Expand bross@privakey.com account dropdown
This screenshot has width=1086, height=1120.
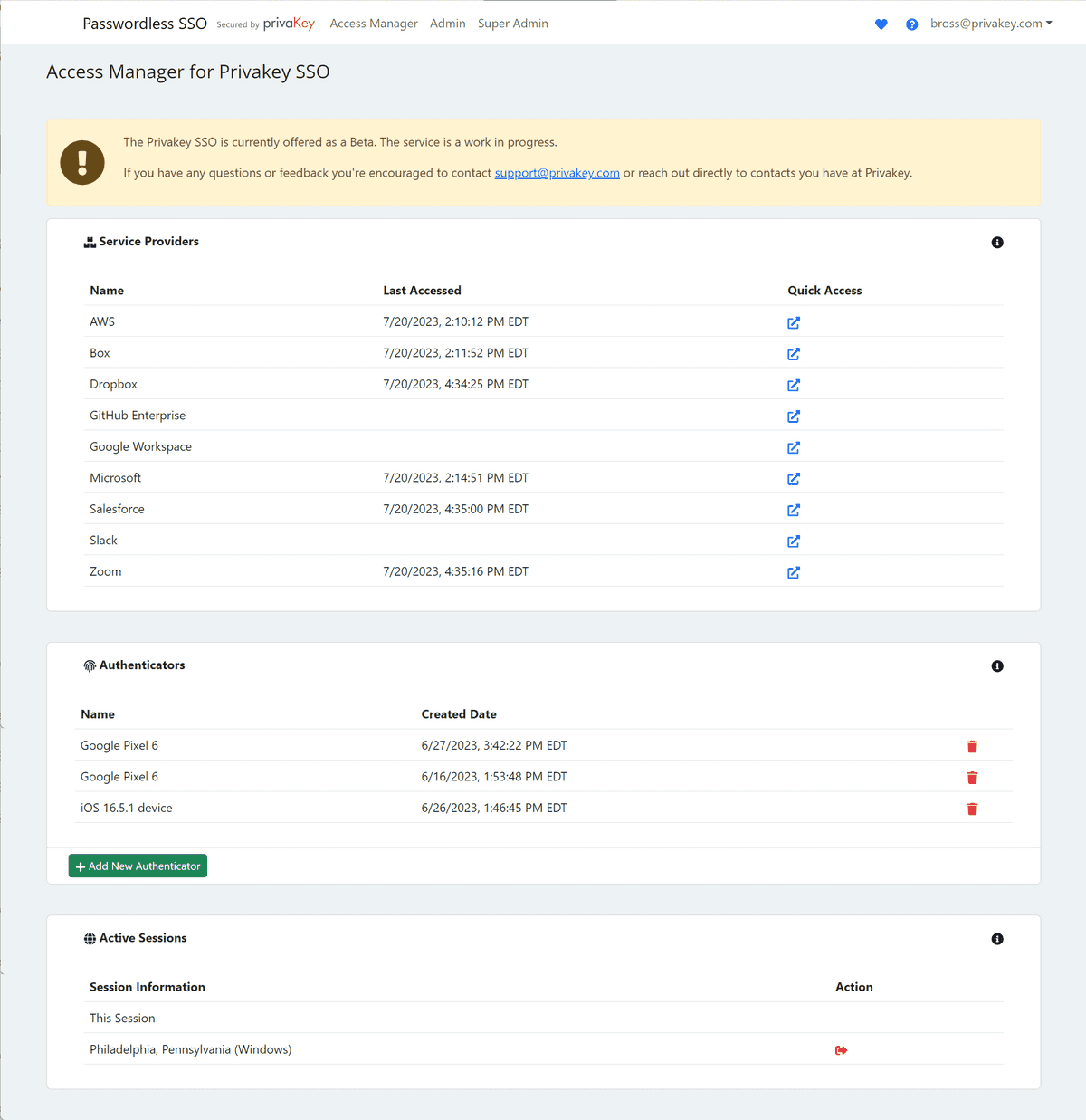[x=991, y=24]
